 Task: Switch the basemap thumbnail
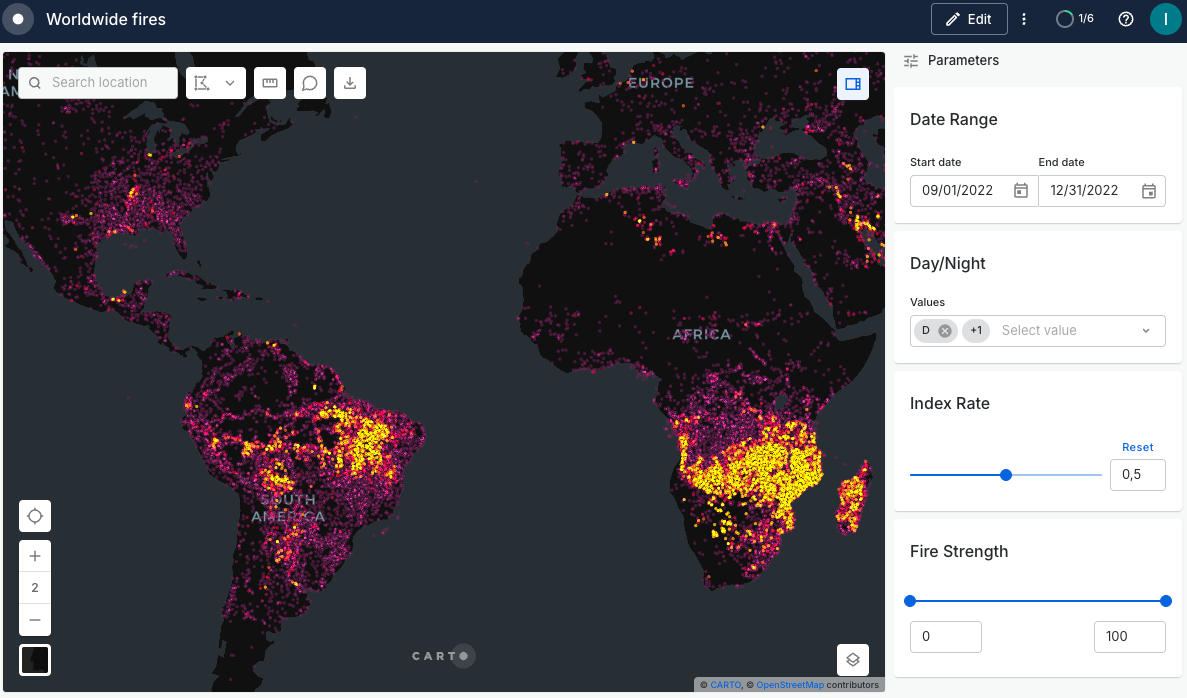[35, 660]
